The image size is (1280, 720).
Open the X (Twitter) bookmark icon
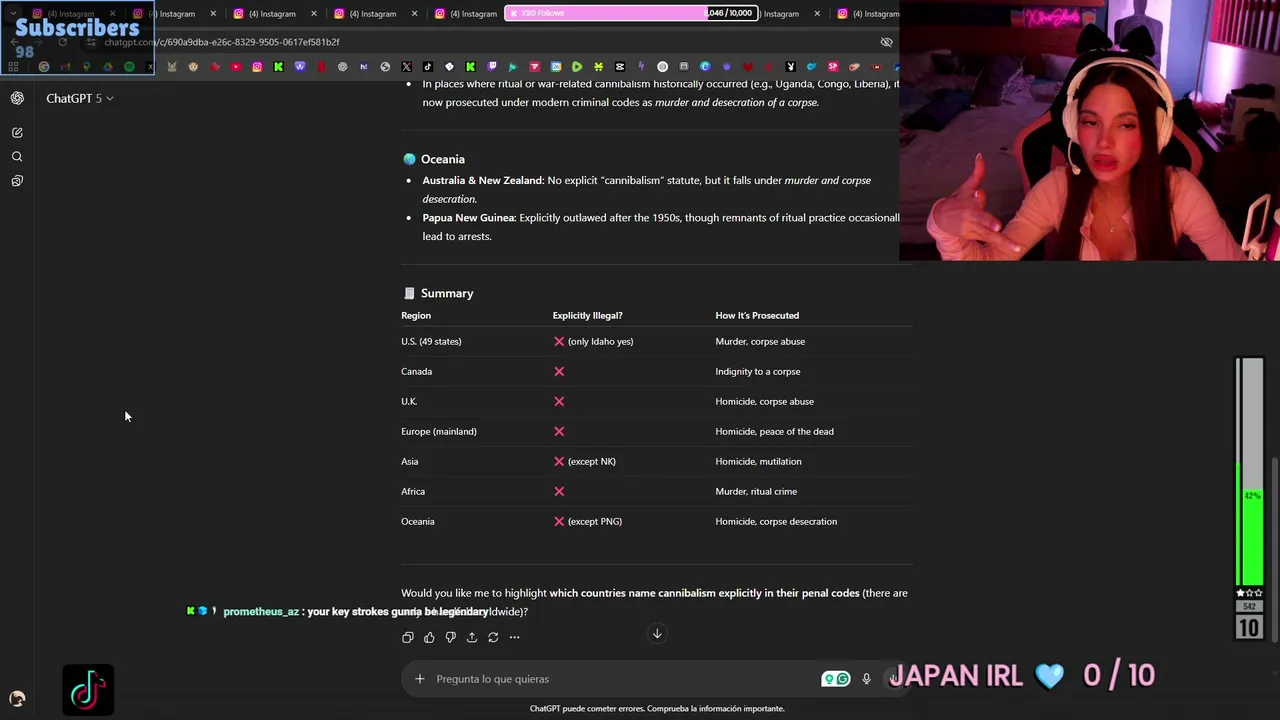point(406,67)
